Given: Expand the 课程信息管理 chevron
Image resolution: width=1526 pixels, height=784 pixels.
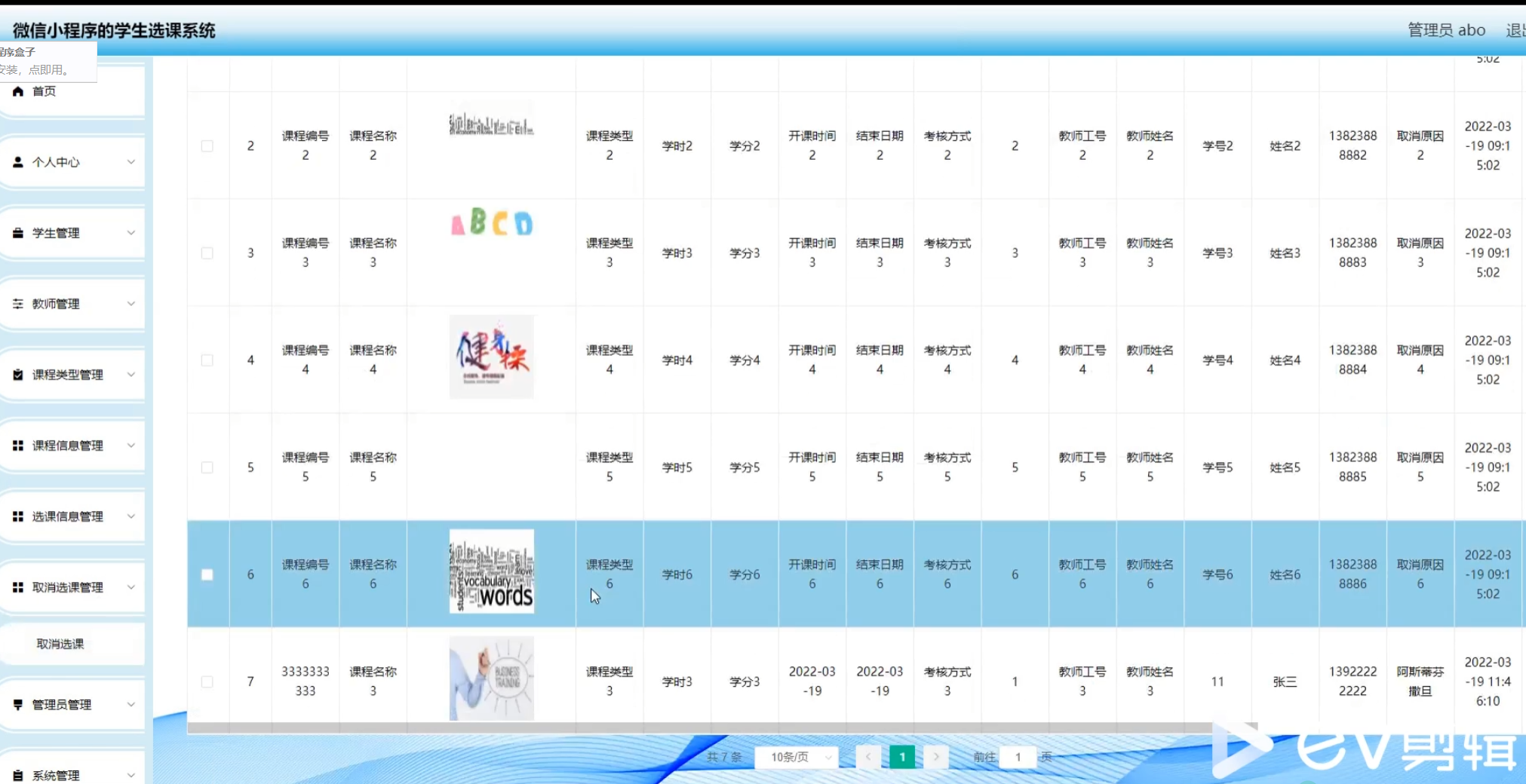Looking at the screenshot, I should pos(130,446).
